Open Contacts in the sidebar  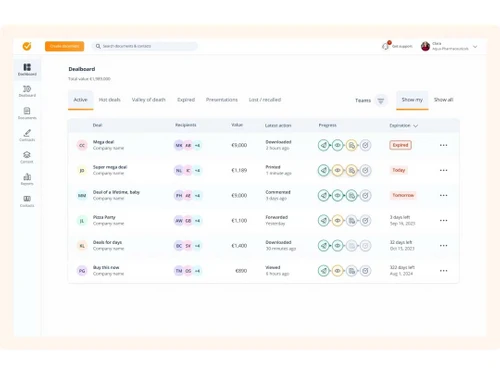(27, 201)
